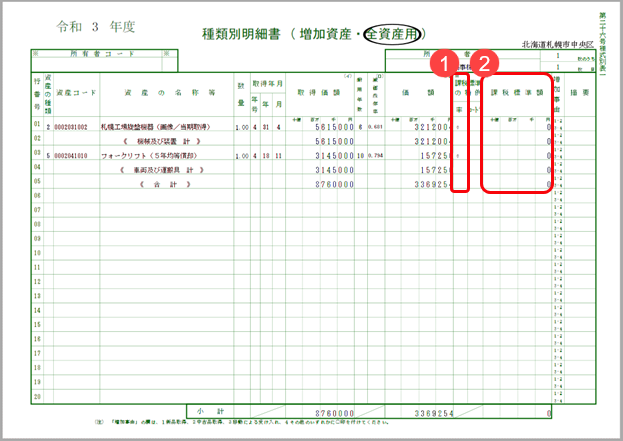Select the "増加資産" option in the title
The image size is (623, 441).
pyautogui.click(x=325, y=34)
